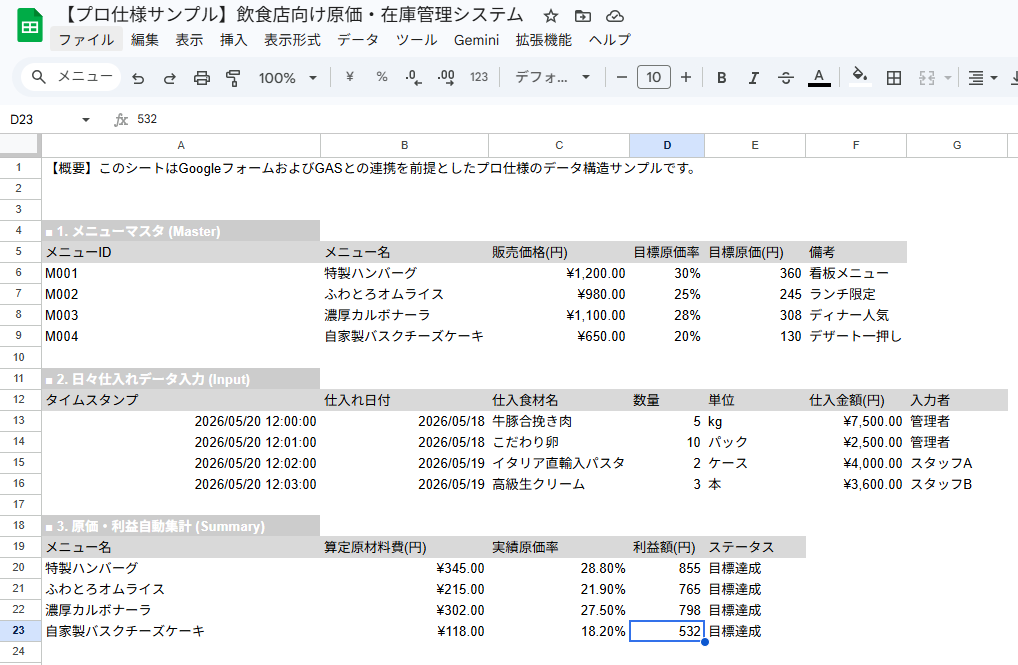Open the 挿入 menu

[x=234, y=40]
